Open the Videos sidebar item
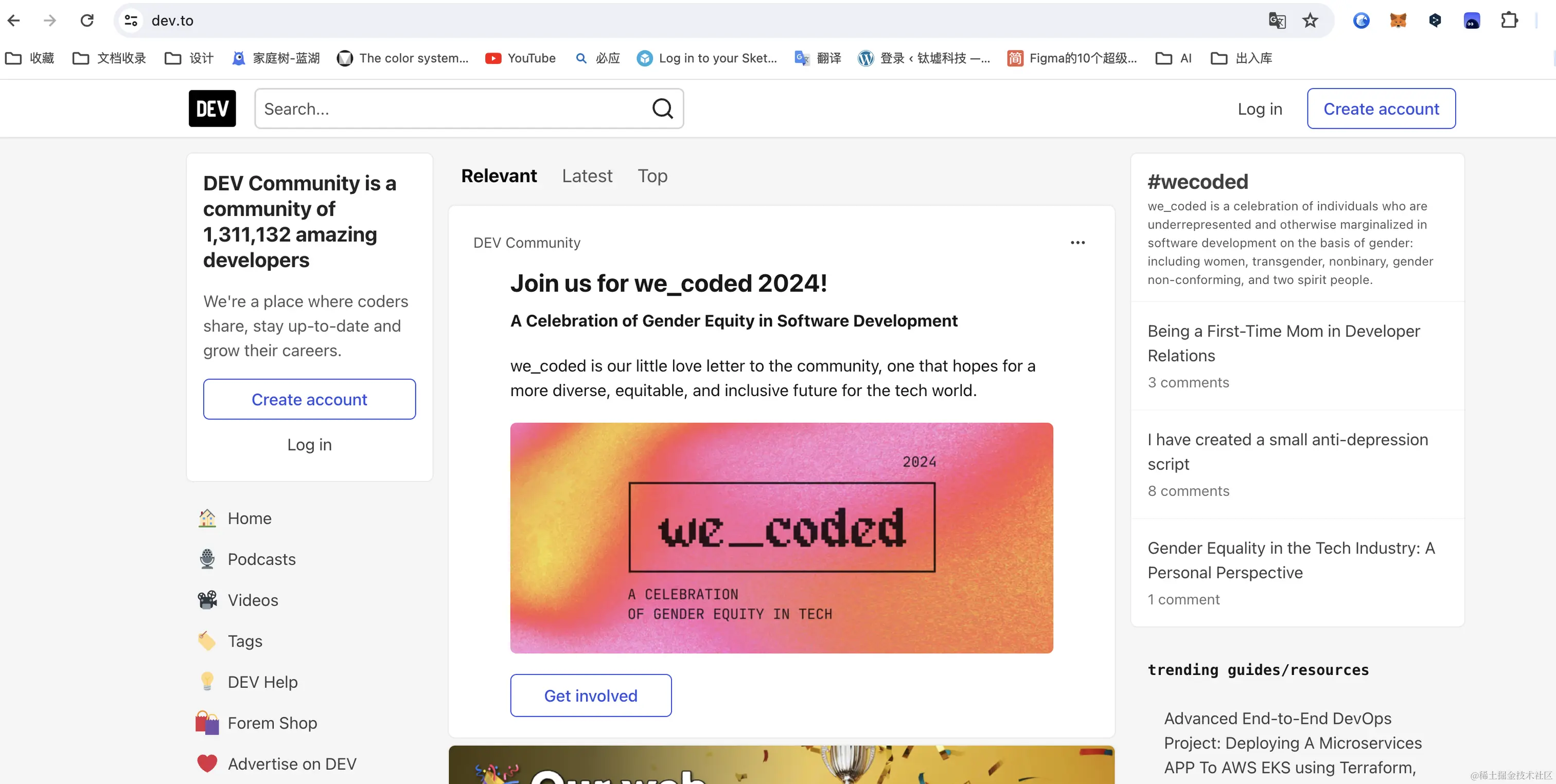Screen dimensions: 1556x784 pyautogui.click(x=253, y=600)
